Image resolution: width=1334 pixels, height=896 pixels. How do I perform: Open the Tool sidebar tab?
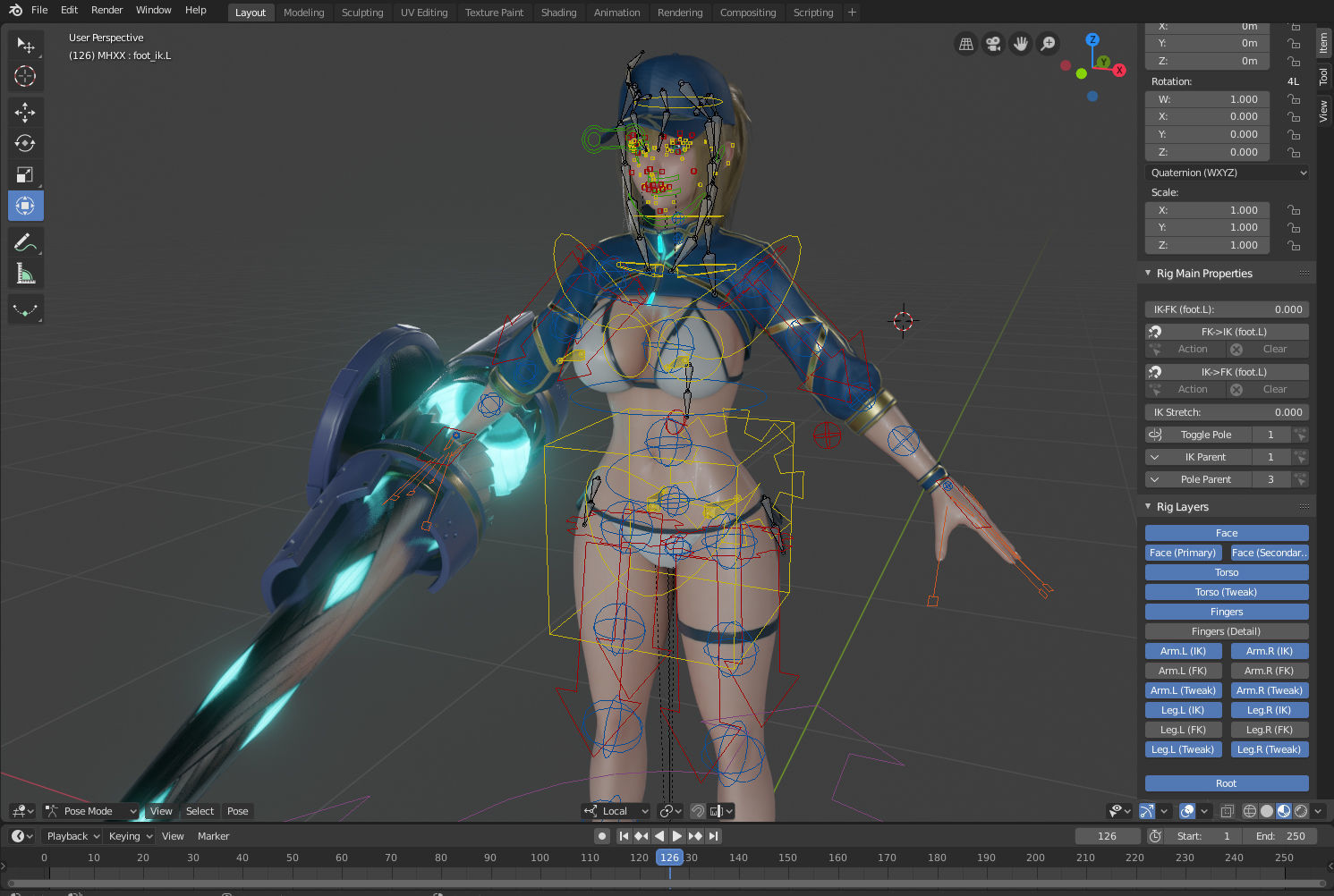(x=1323, y=78)
